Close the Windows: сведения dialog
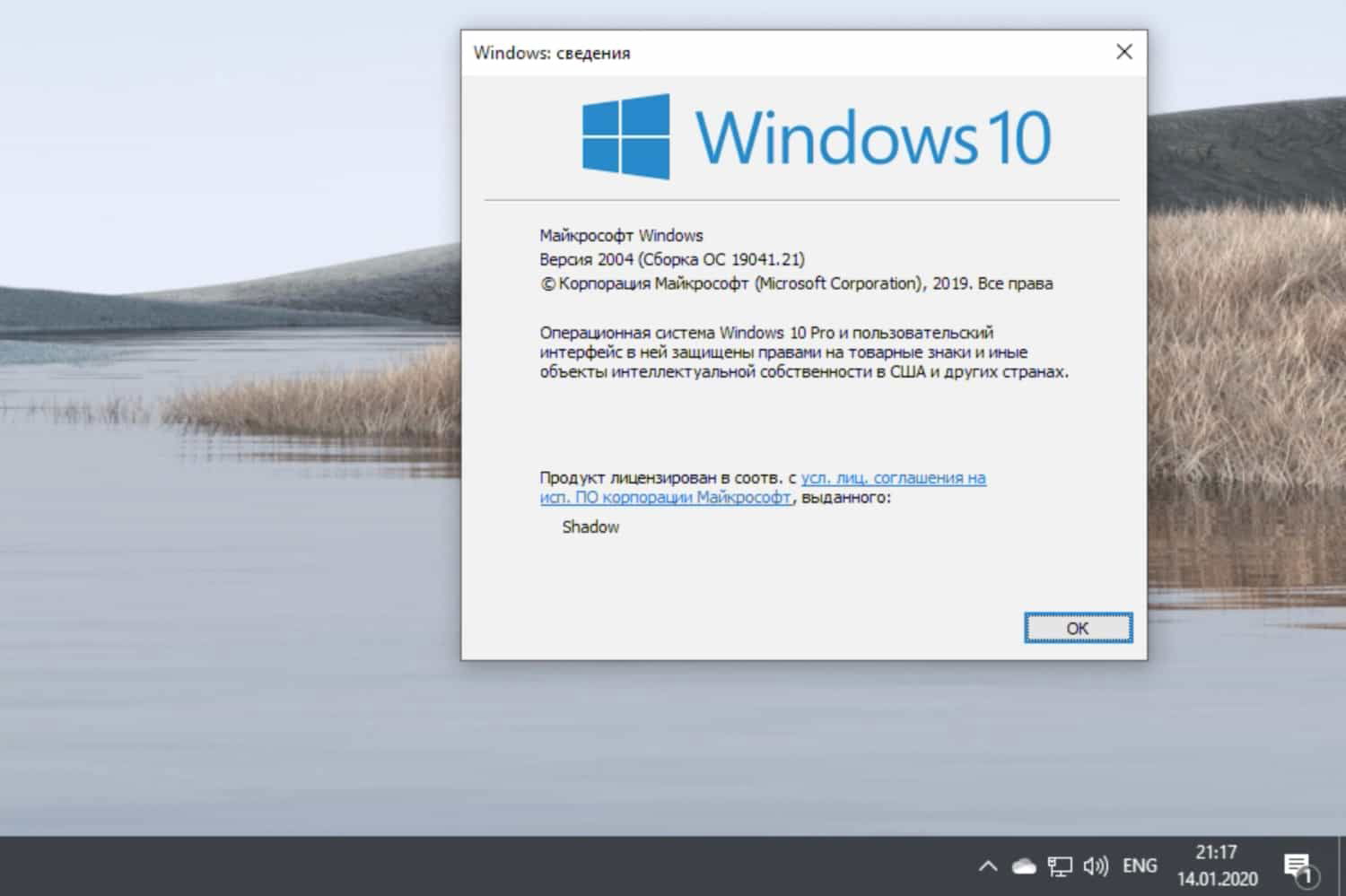 1123,52
